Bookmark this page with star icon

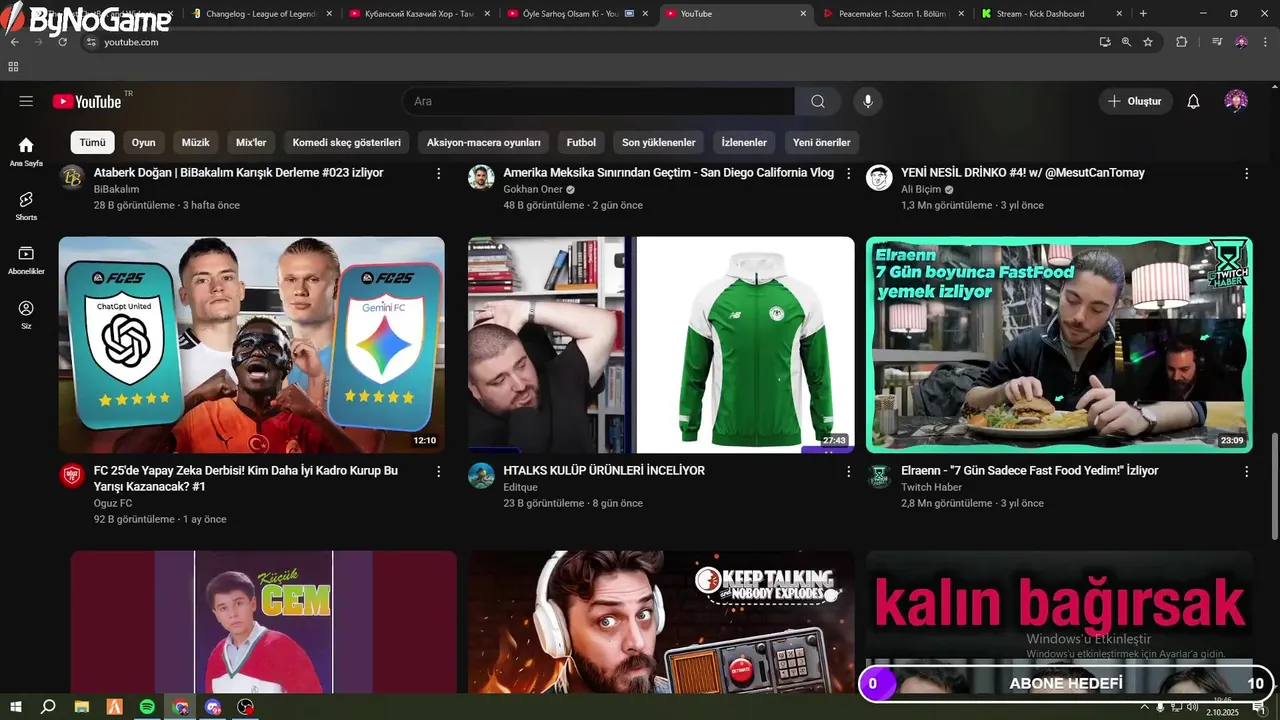tap(1148, 42)
